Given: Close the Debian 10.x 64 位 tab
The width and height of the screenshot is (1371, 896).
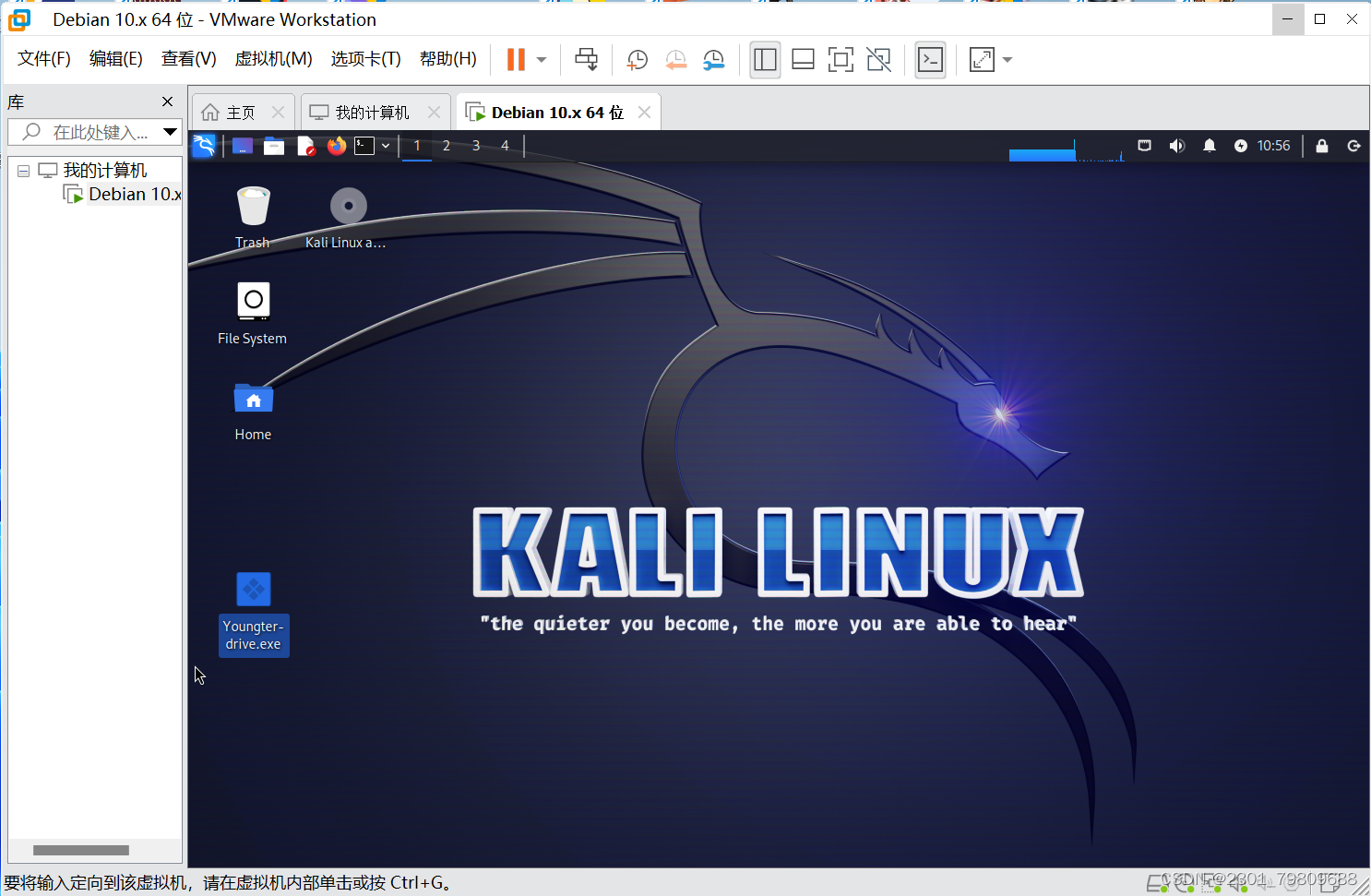Looking at the screenshot, I should [x=644, y=113].
